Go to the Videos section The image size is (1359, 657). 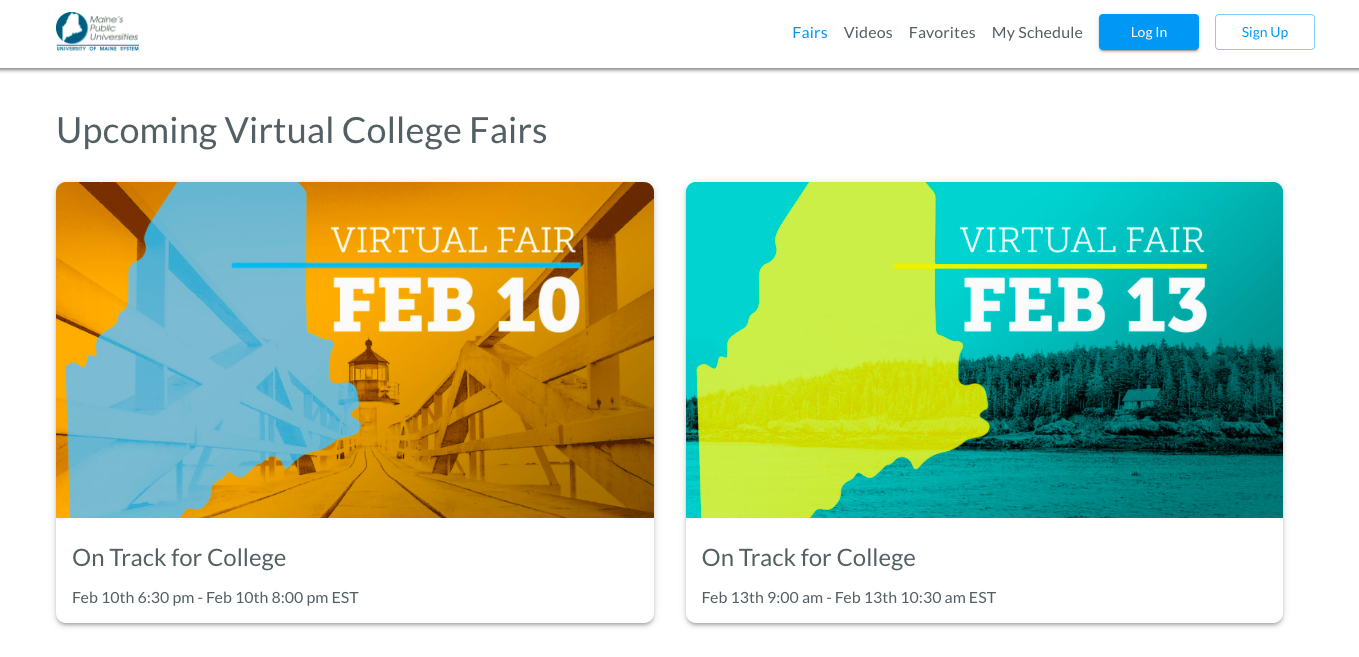click(867, 32)
